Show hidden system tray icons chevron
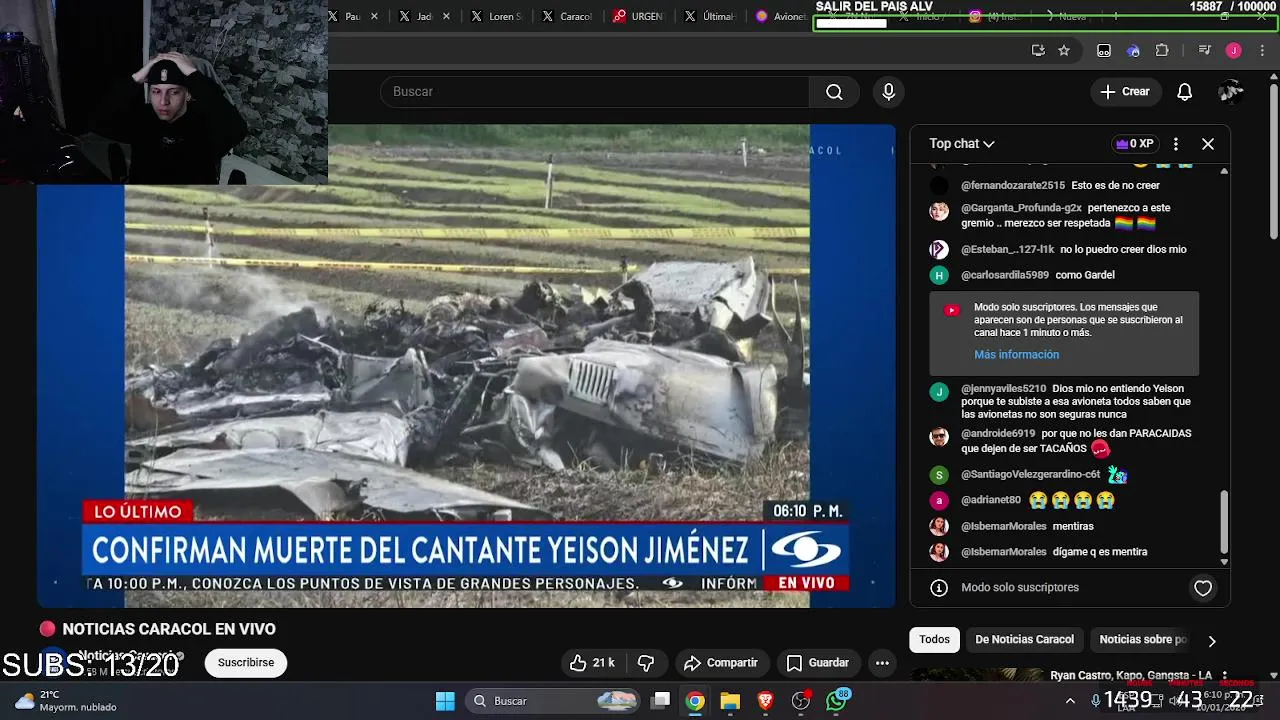Screen dimensions: 1280x720 point(1070,701)
